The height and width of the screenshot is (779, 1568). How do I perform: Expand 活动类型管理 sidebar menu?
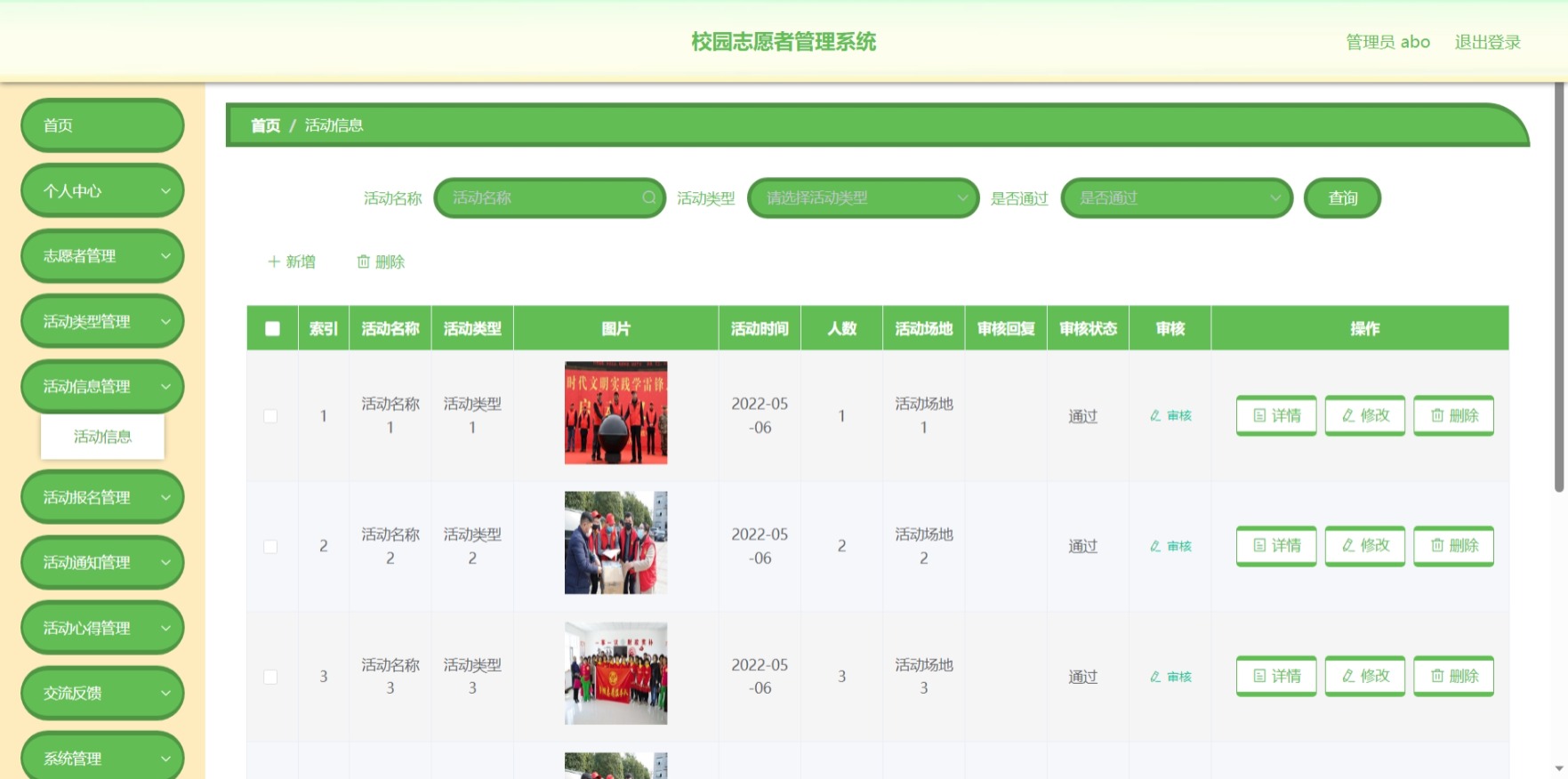(x=102, y=321)
